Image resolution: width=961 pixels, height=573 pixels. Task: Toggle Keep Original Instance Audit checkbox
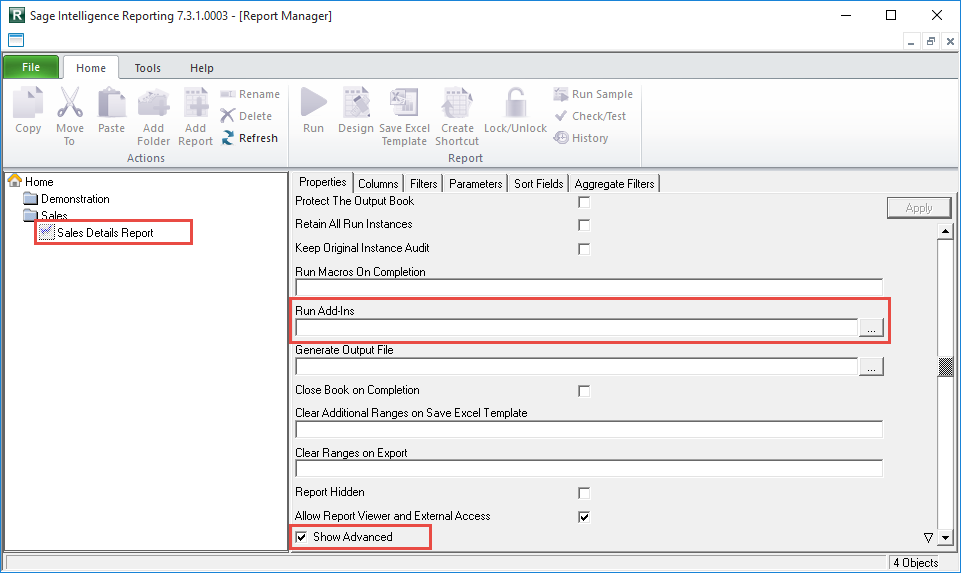point(584,249)
